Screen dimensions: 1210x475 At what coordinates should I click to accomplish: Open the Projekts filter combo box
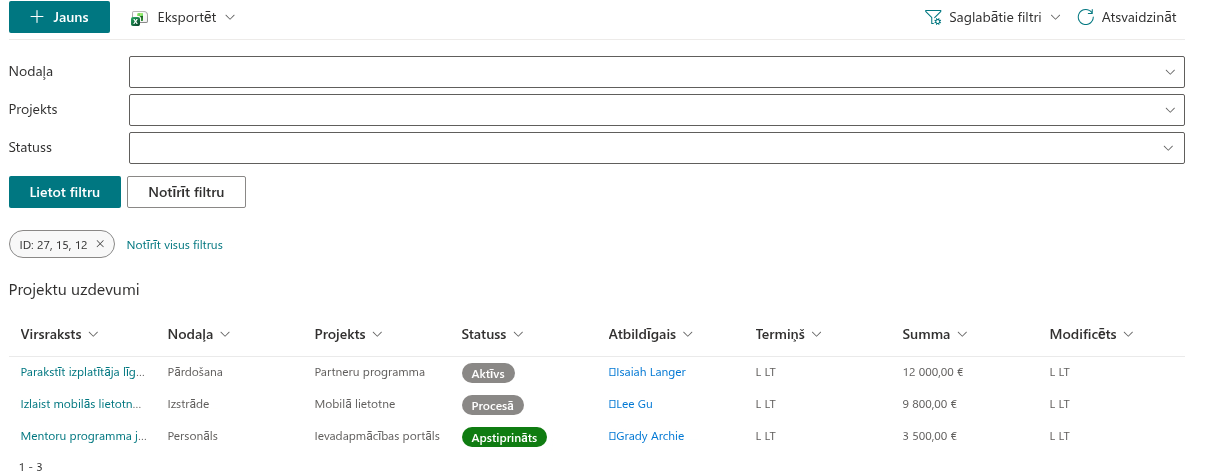click(656, 110)
